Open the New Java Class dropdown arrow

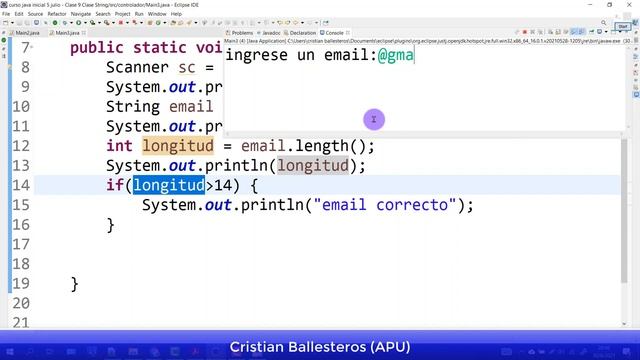coord(165,23)
